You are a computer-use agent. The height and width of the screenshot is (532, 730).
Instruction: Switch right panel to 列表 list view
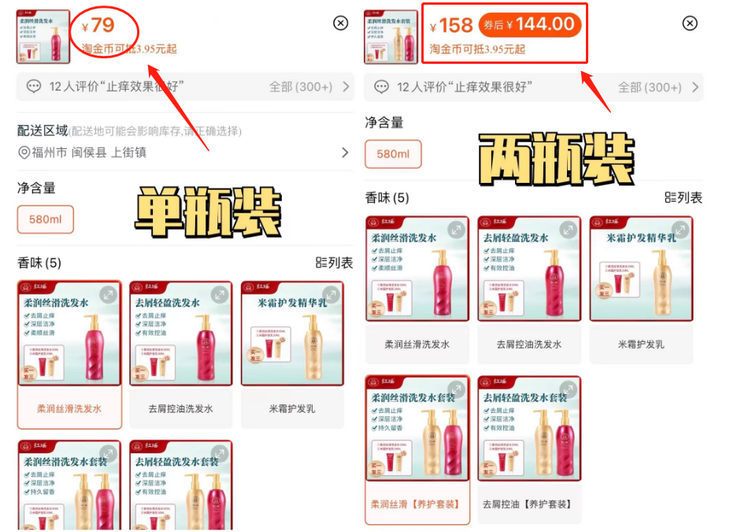click(683, 198)
